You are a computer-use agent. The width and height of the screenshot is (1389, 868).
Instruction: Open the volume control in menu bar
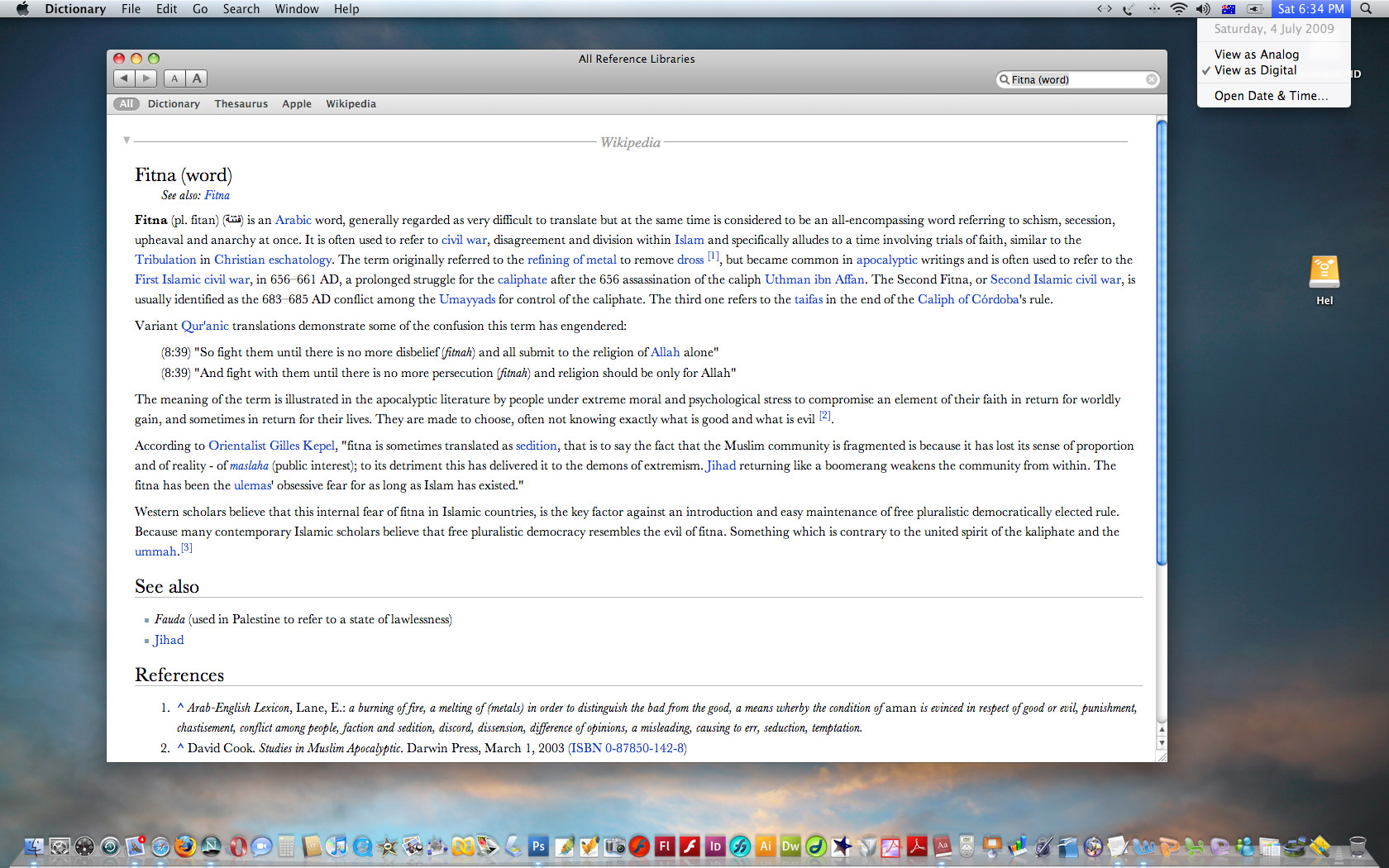[x=1203, y=9]
